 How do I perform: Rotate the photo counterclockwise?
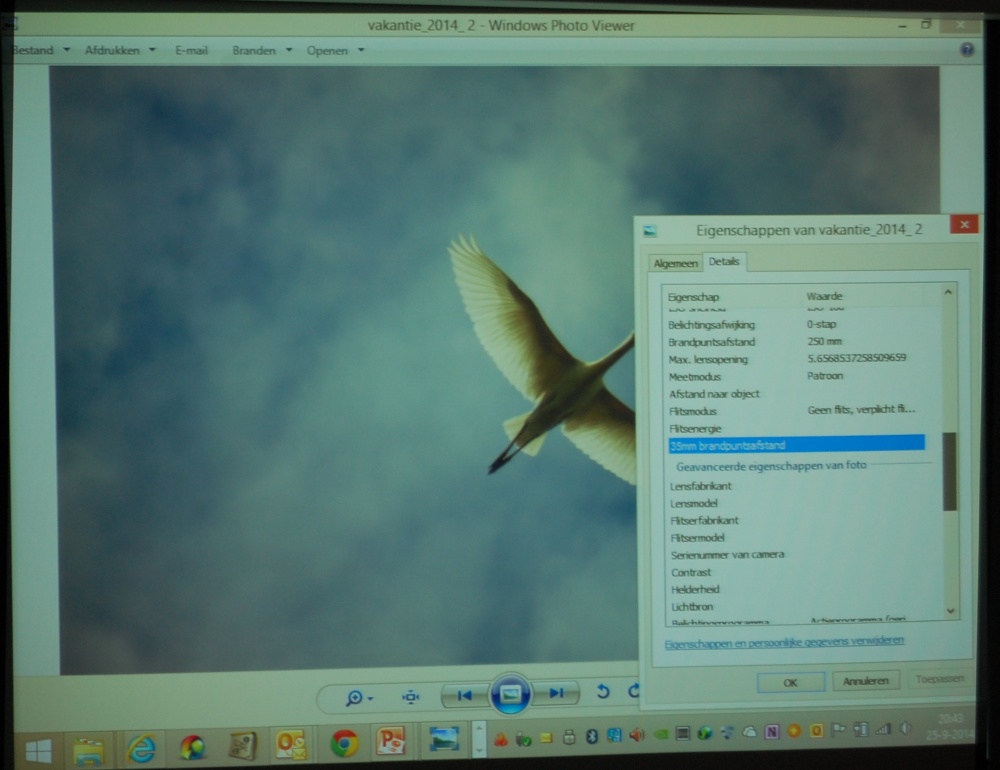coord(603,692)
